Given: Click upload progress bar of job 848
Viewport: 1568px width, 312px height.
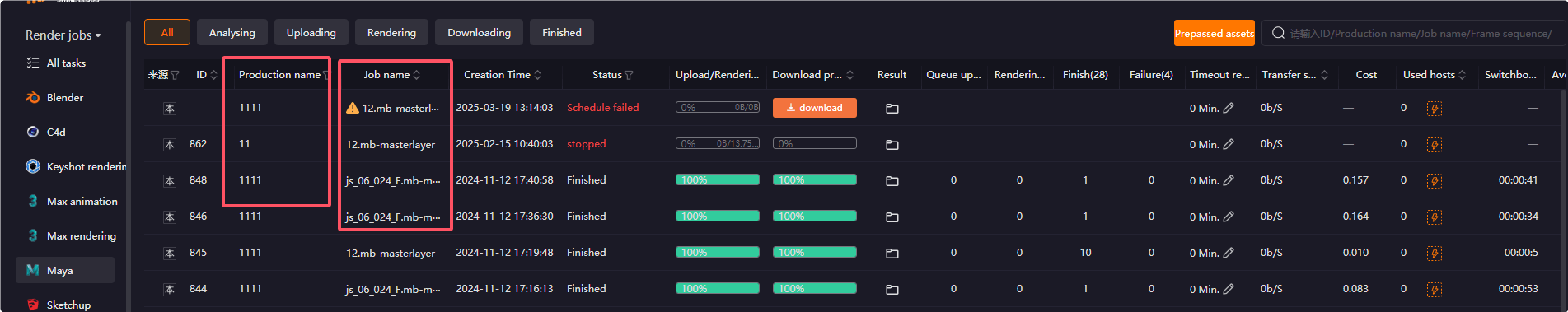Looking at the screenshot, I should (x=718, y=179).
